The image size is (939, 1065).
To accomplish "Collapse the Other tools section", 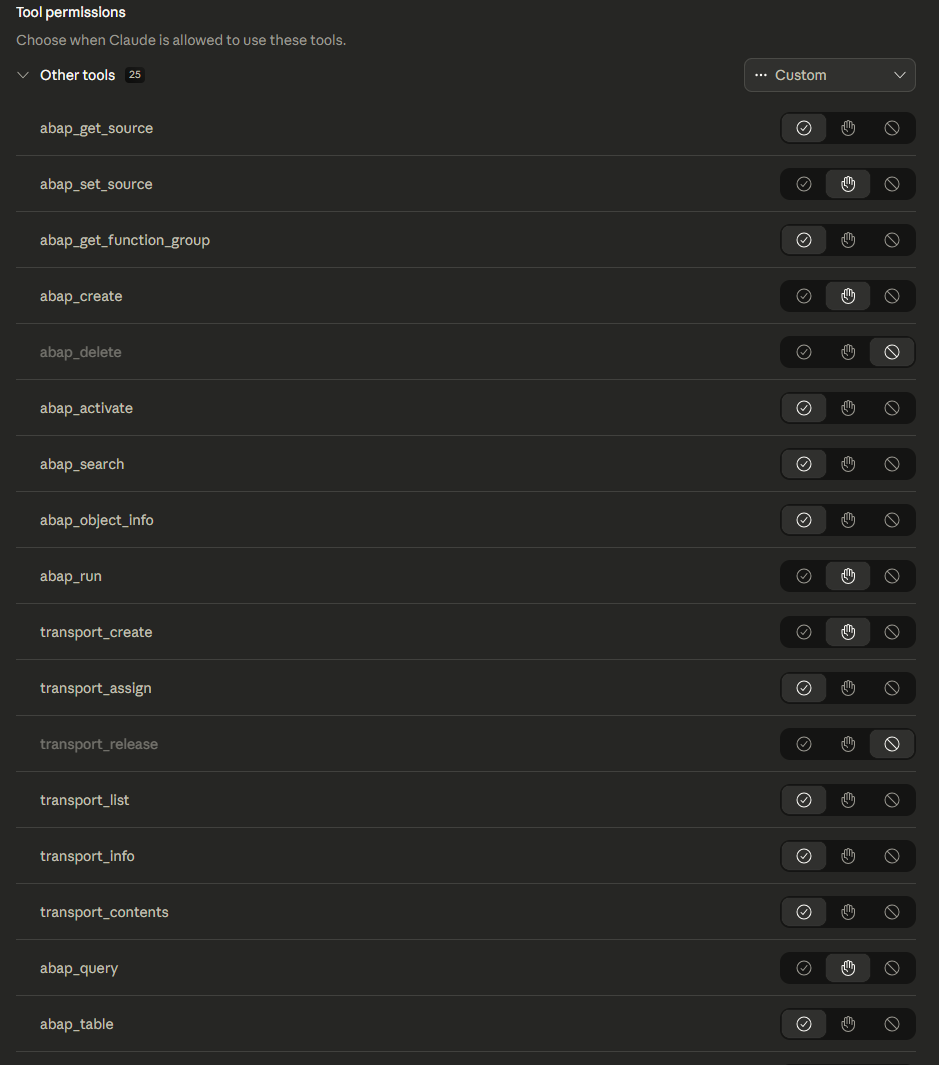I will pos(22,74).
